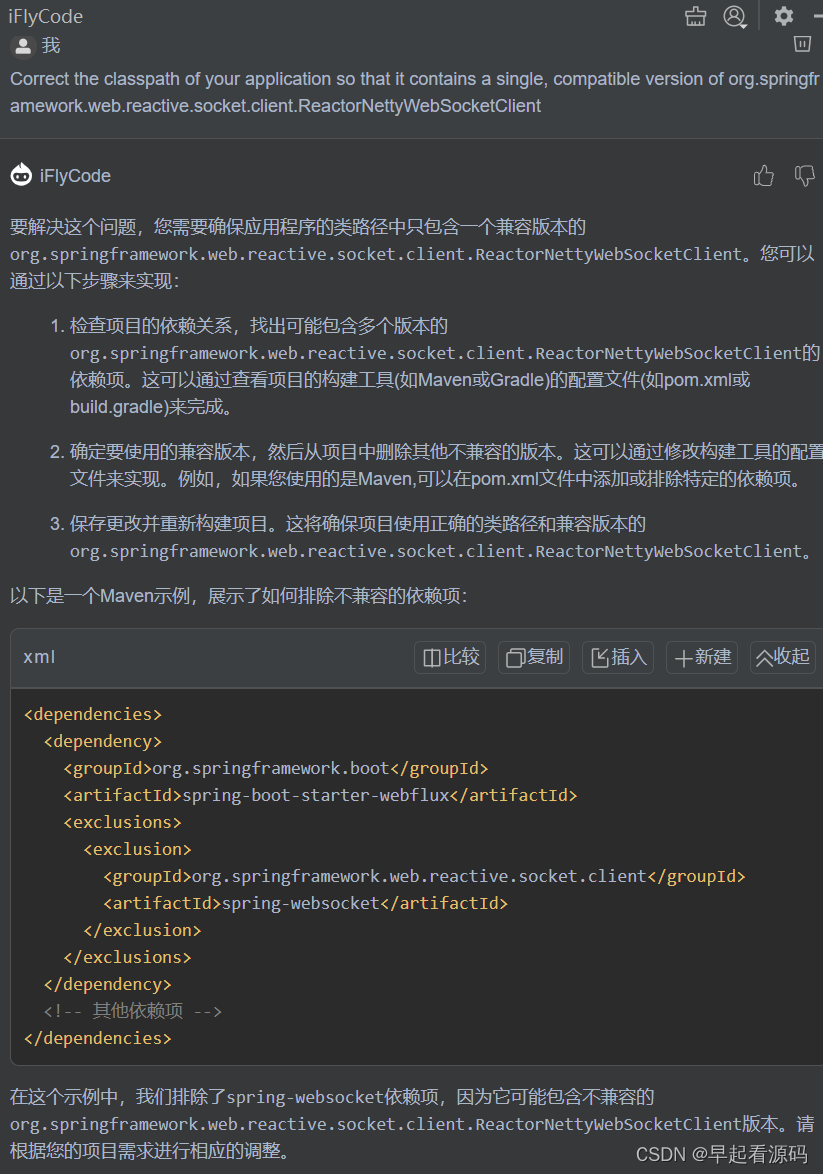
Task: Copy the Maven snippet via 复制 button
Action: coord(533,657)
